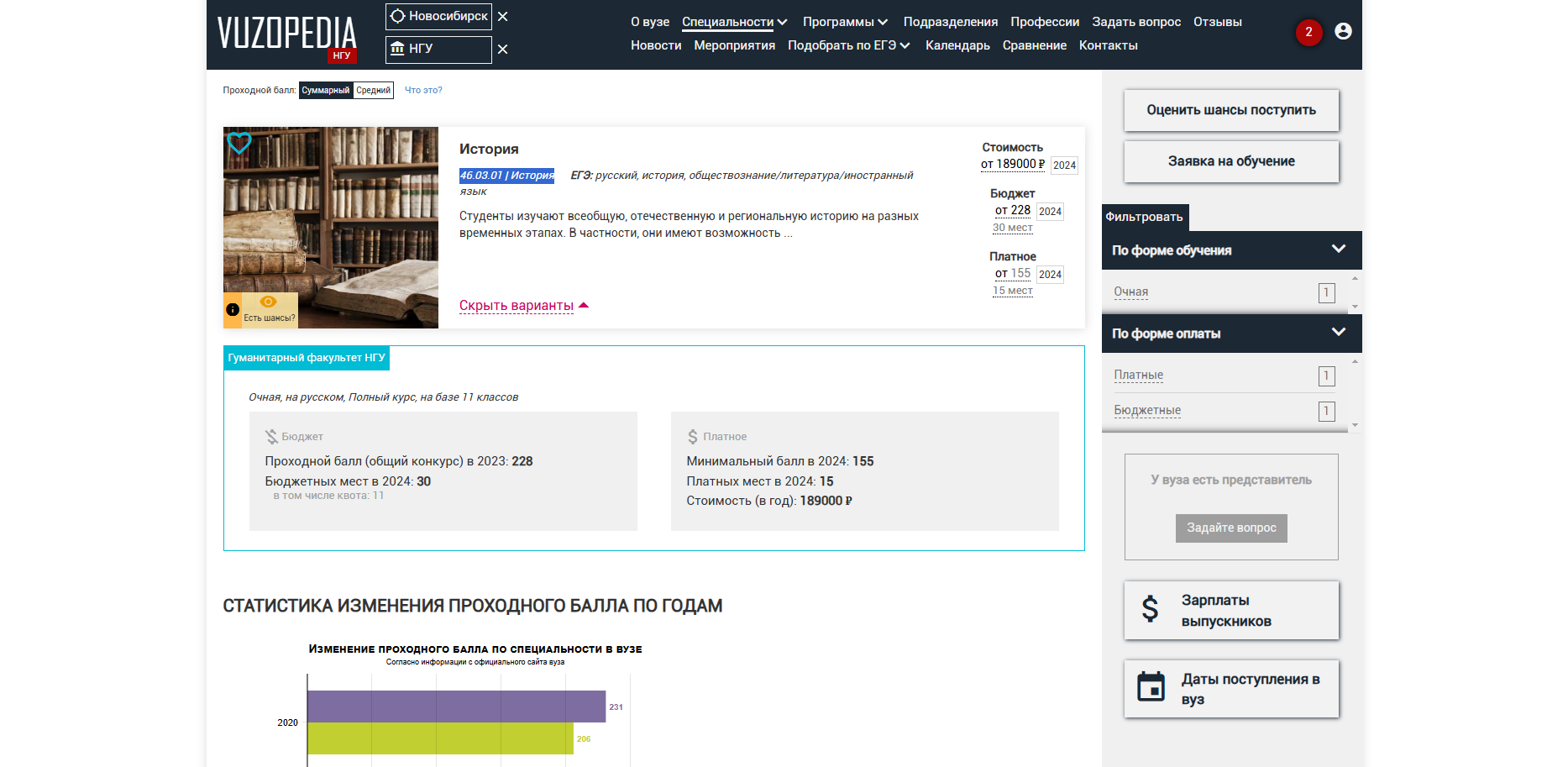Toggle the Бюджетные filter checkbox
This screenshot has width=1568, height=767.
coord(1327,412)
